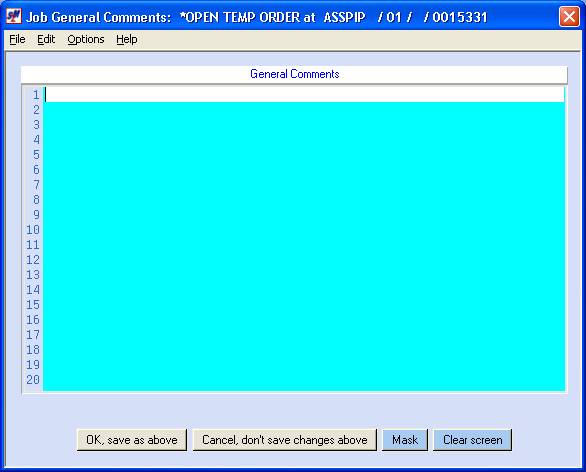Select comment line 13 field
This screenshot has width=586, height=472.
tap(304, 275)
